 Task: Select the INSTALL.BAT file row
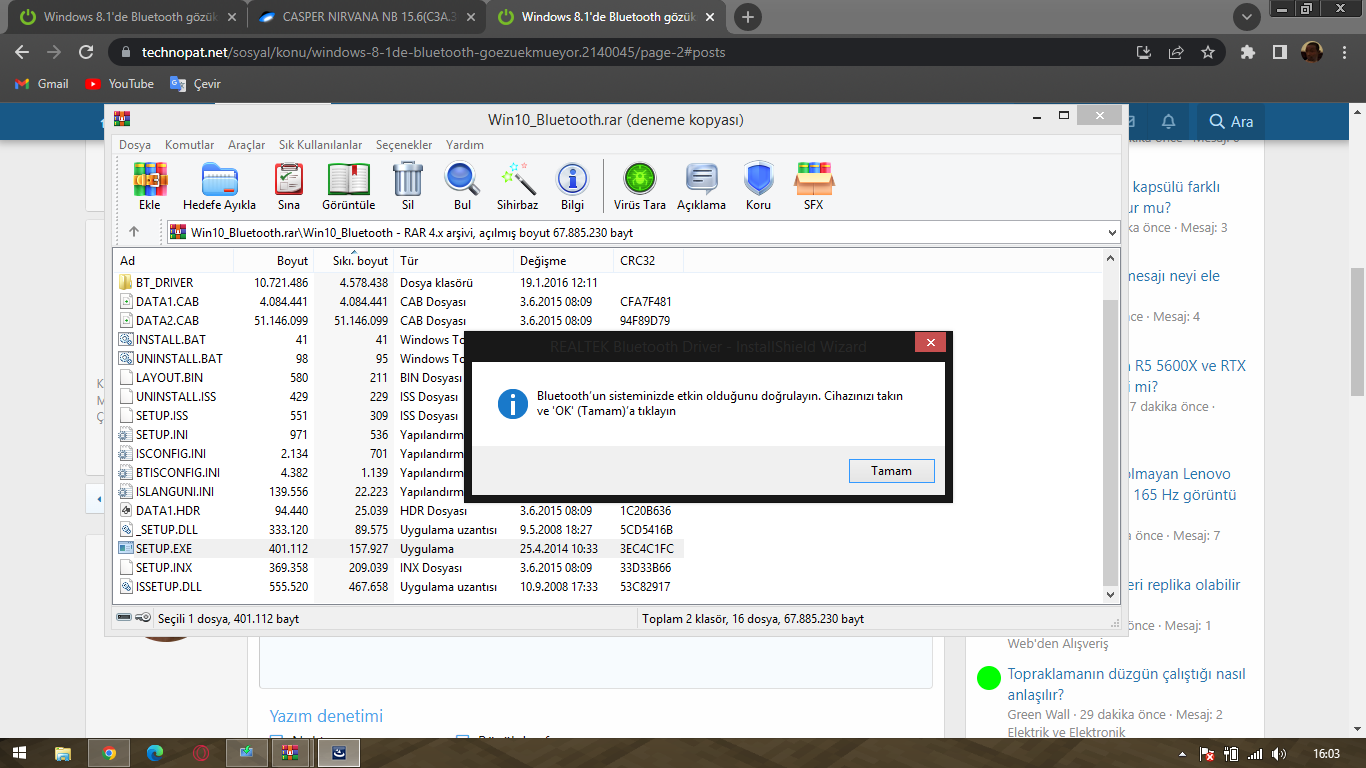point(400,340)
